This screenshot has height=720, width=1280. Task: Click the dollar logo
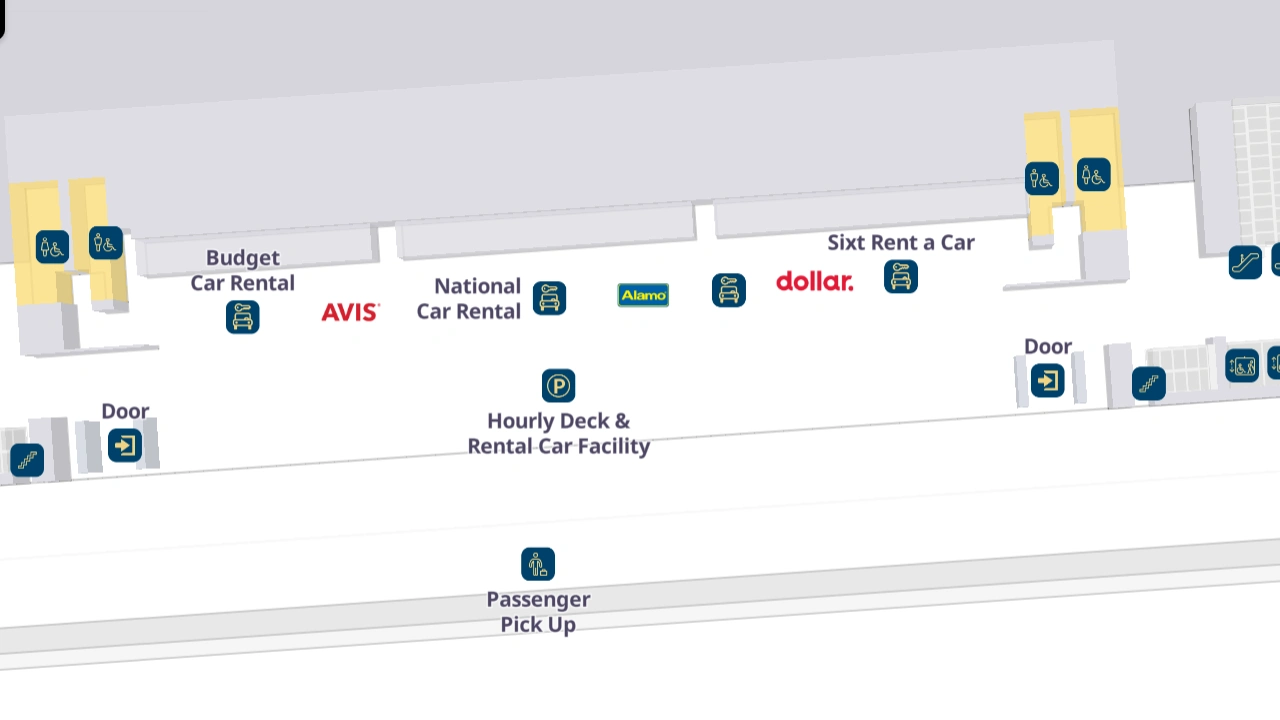pyautogui.click(x=815, y=281)
